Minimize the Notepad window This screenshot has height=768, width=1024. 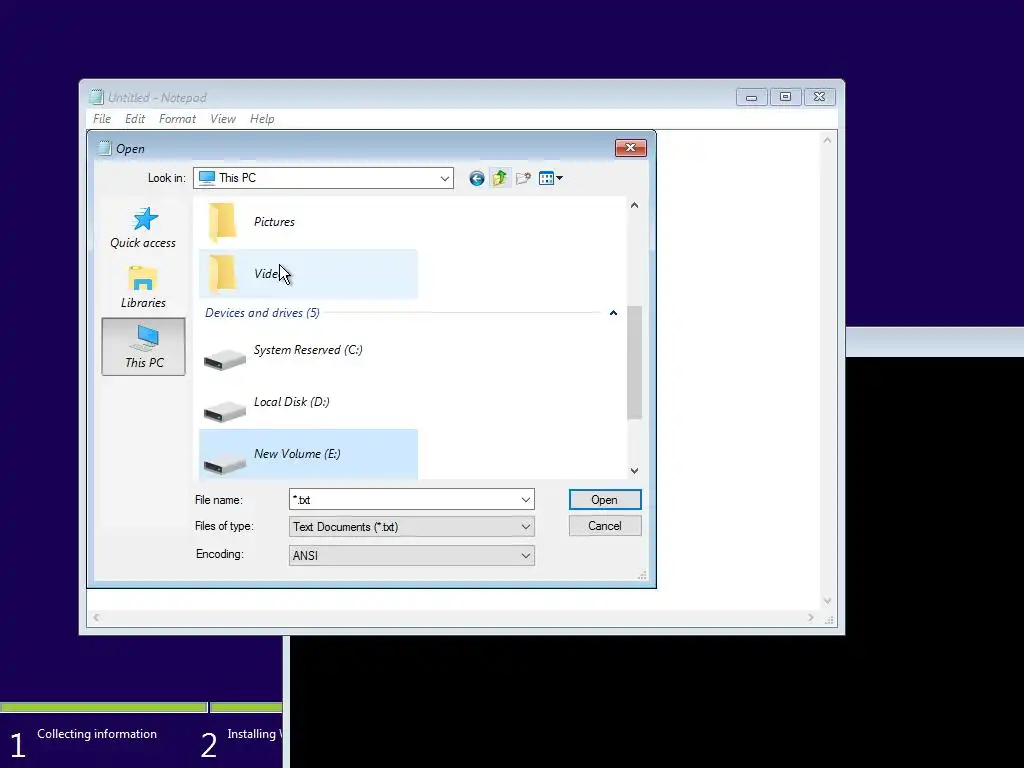[x=752, y=97]
